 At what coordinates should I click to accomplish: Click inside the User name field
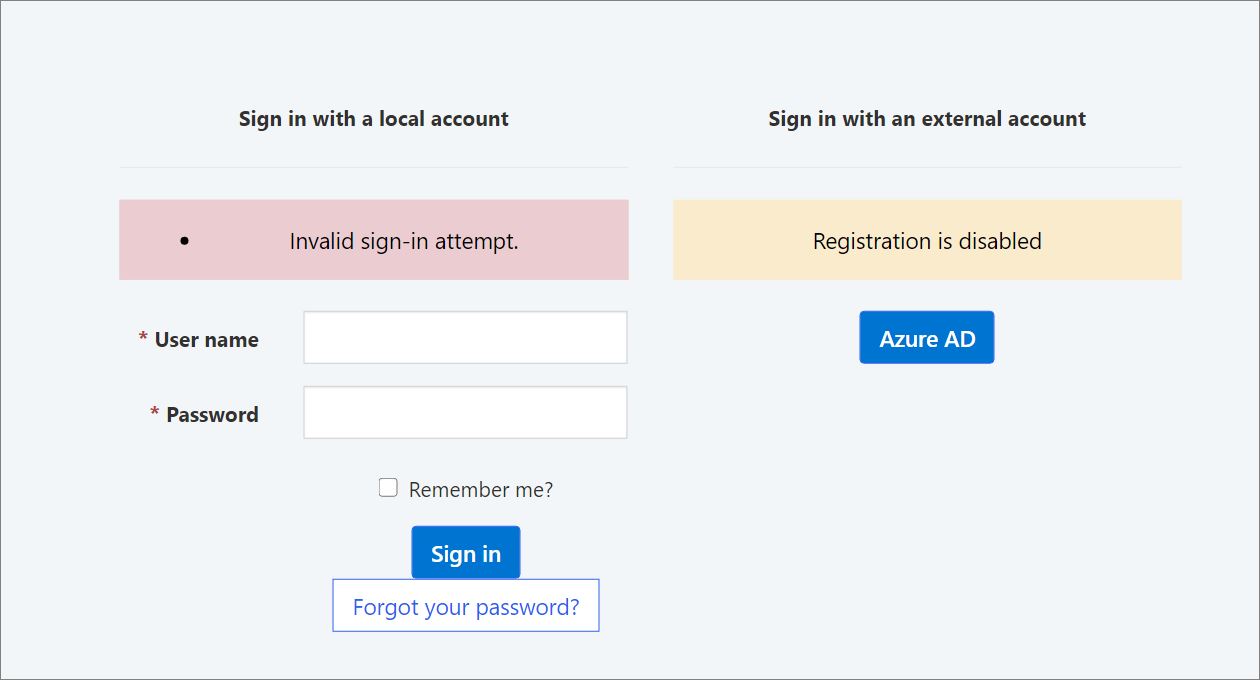pos(465,337)
